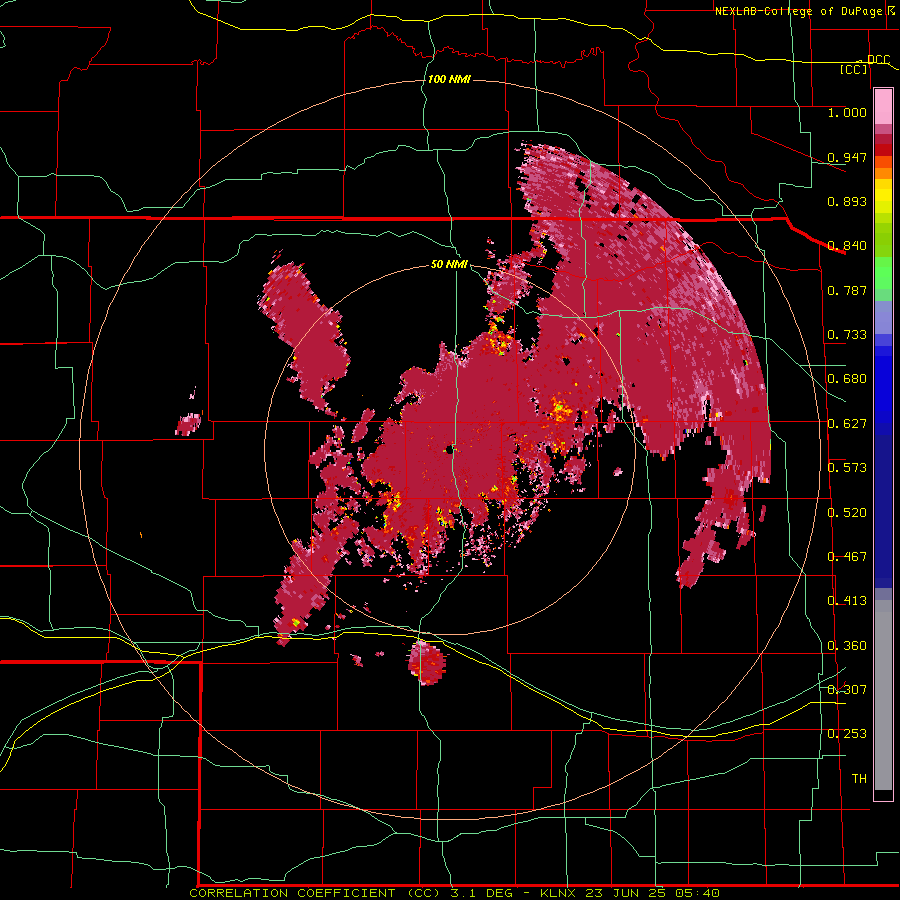Click CORRELATION COEFFICIENT (CC) in the footer

coord(316,893)
